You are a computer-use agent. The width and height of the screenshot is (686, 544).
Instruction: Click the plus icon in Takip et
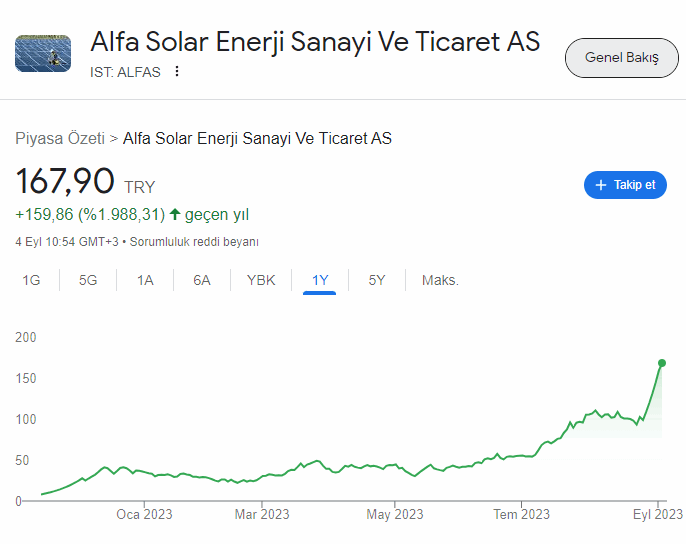tap(601, 185)
